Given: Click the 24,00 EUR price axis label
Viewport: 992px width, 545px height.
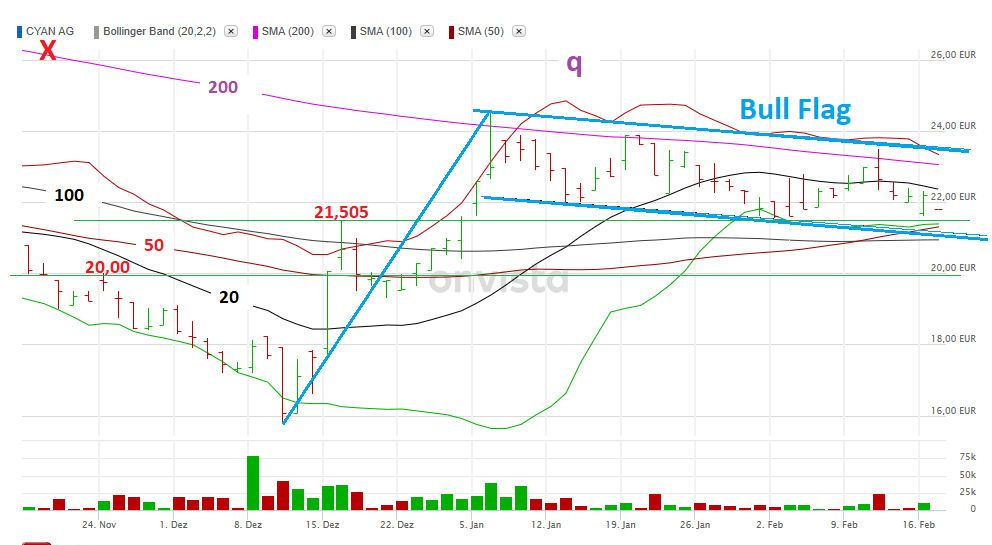Looking at the screenshot, I should click(x=953, y=125).
